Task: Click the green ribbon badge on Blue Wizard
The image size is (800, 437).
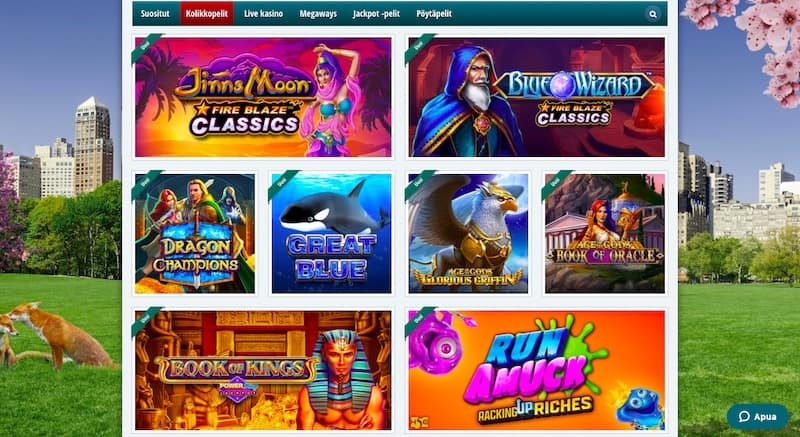Action: point(420,49)
